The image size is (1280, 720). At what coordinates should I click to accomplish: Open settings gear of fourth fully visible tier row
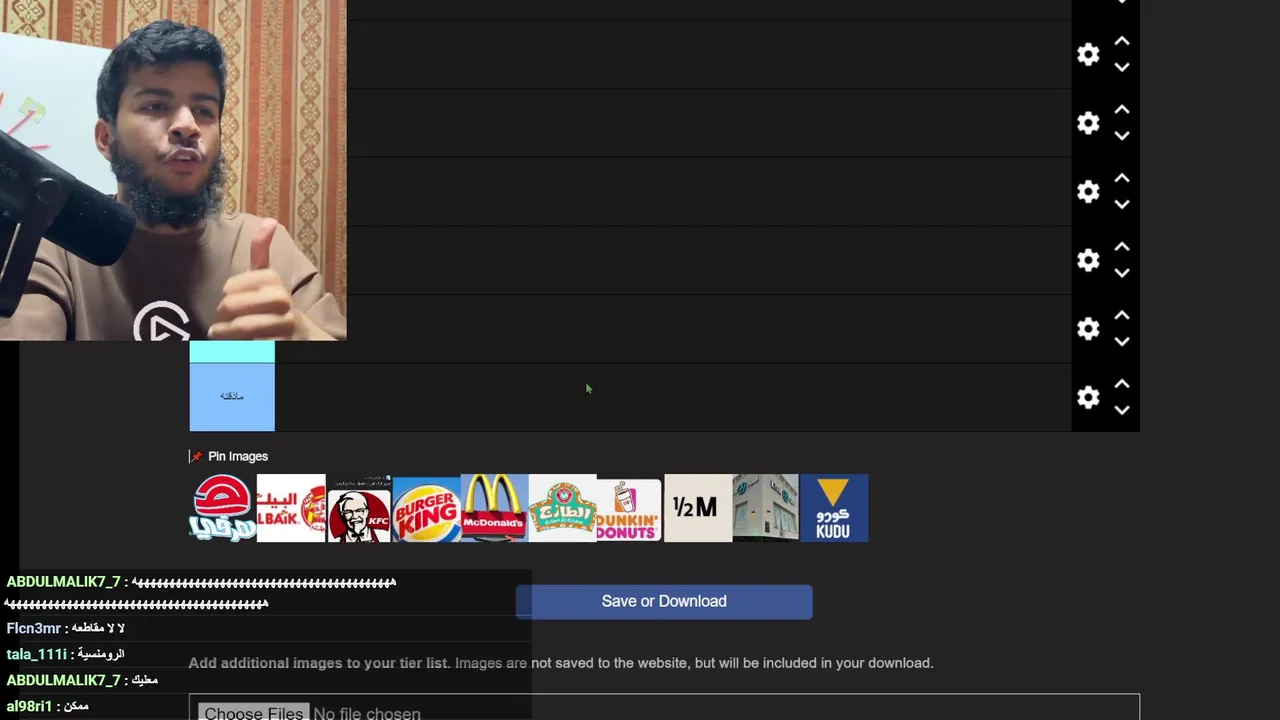point(1088,260)
